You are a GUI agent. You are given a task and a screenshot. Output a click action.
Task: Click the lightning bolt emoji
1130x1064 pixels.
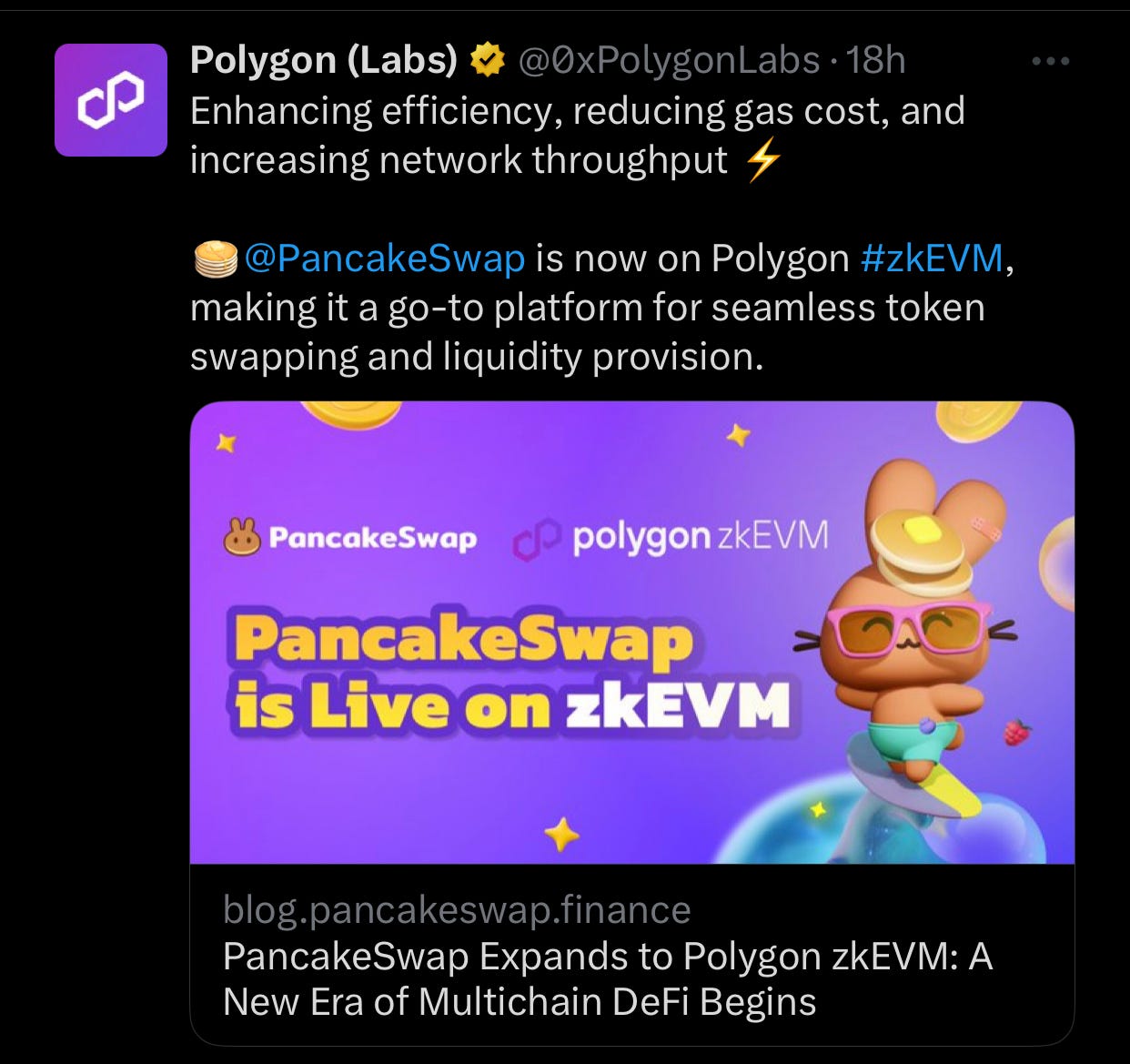coord(762,162)
